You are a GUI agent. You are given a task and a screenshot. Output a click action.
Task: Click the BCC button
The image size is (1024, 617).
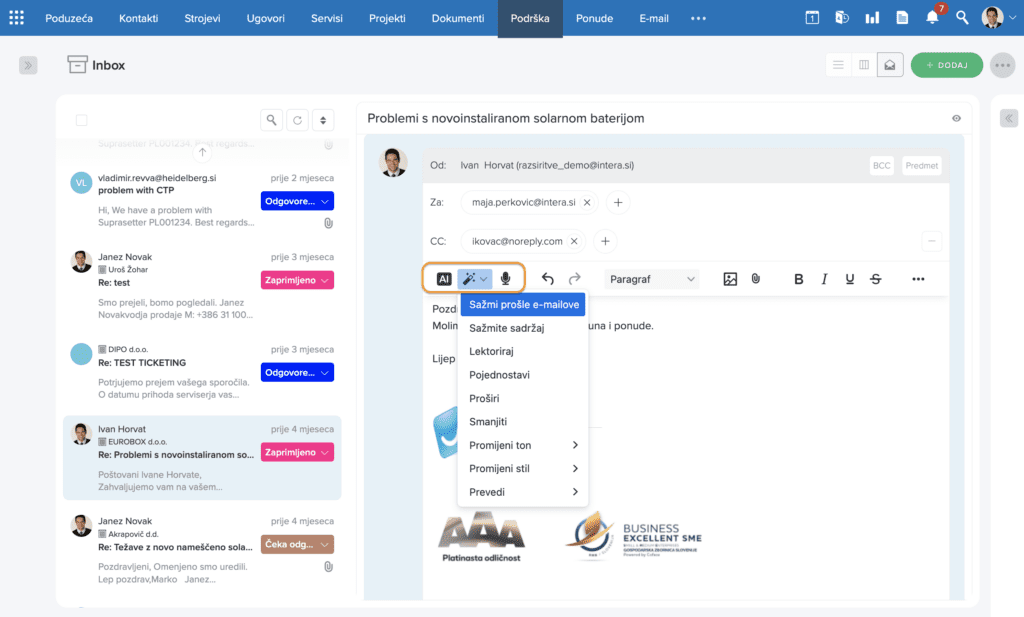click(881, 166)
